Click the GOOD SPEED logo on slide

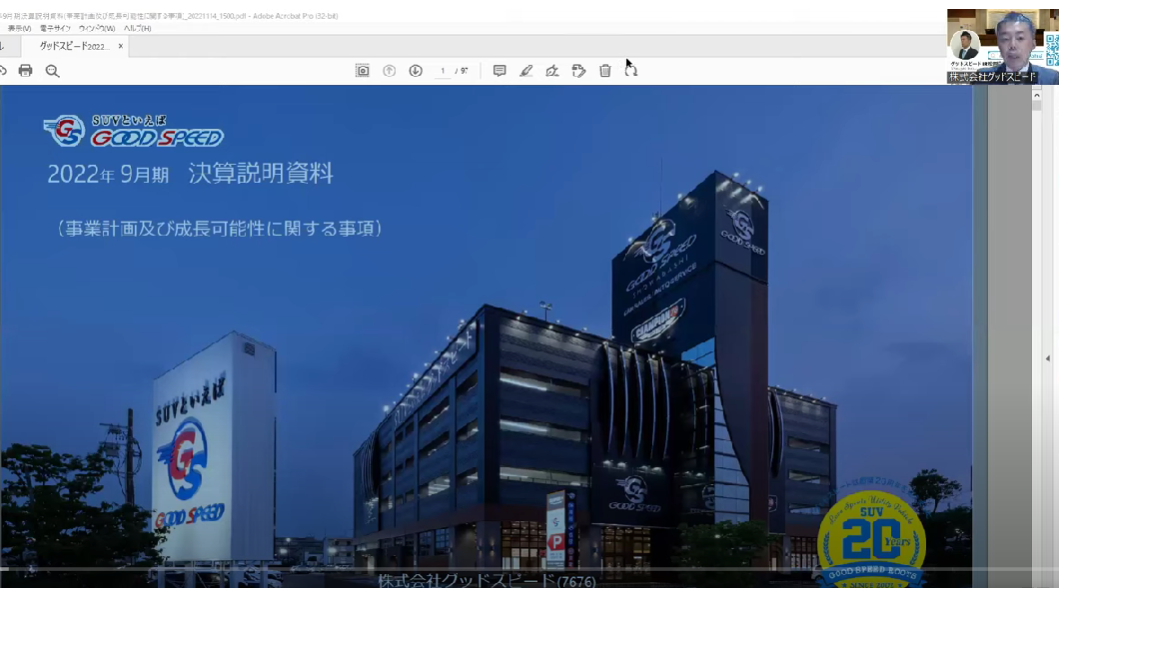(133, 131)
